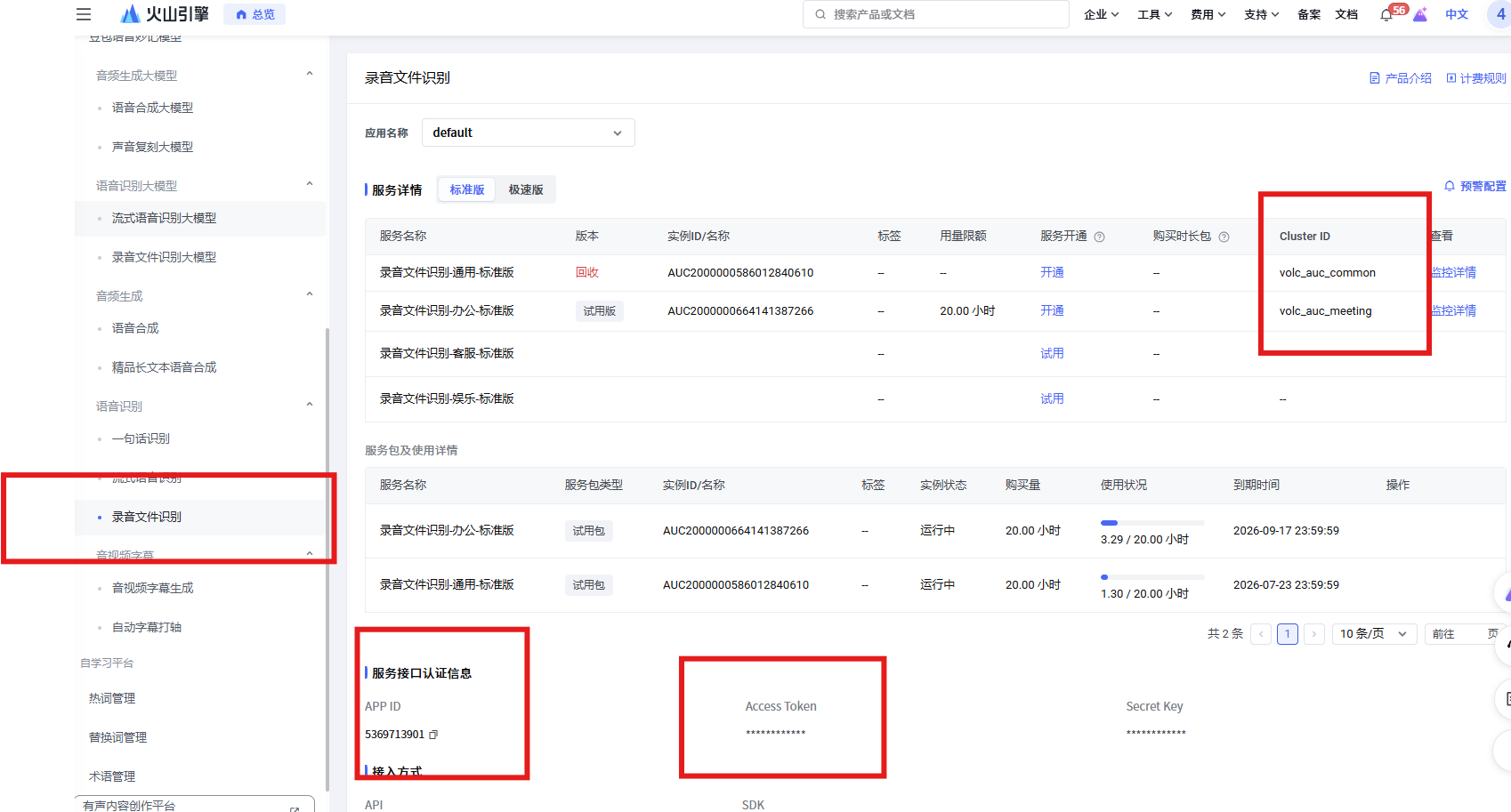1511x812 pixels.
Task: Open 术语管理 in the sidebar
Action: click(x=112, y=776)
